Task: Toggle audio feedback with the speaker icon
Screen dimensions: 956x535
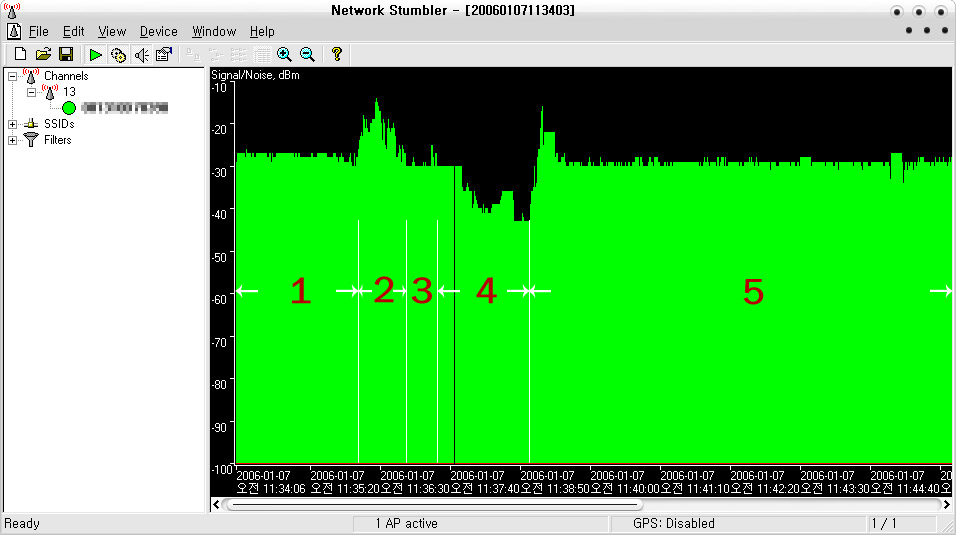Action: pos(141,55)
